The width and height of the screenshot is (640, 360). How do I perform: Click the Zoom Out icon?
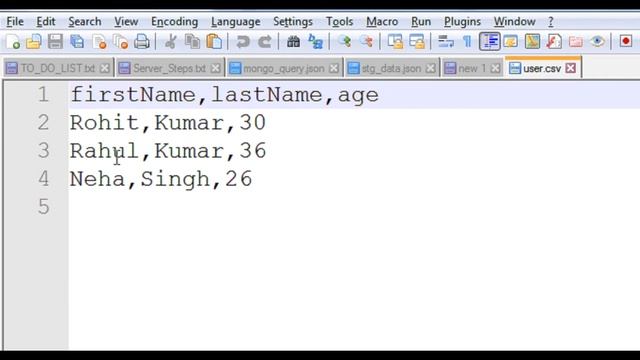tap(366, 42)
